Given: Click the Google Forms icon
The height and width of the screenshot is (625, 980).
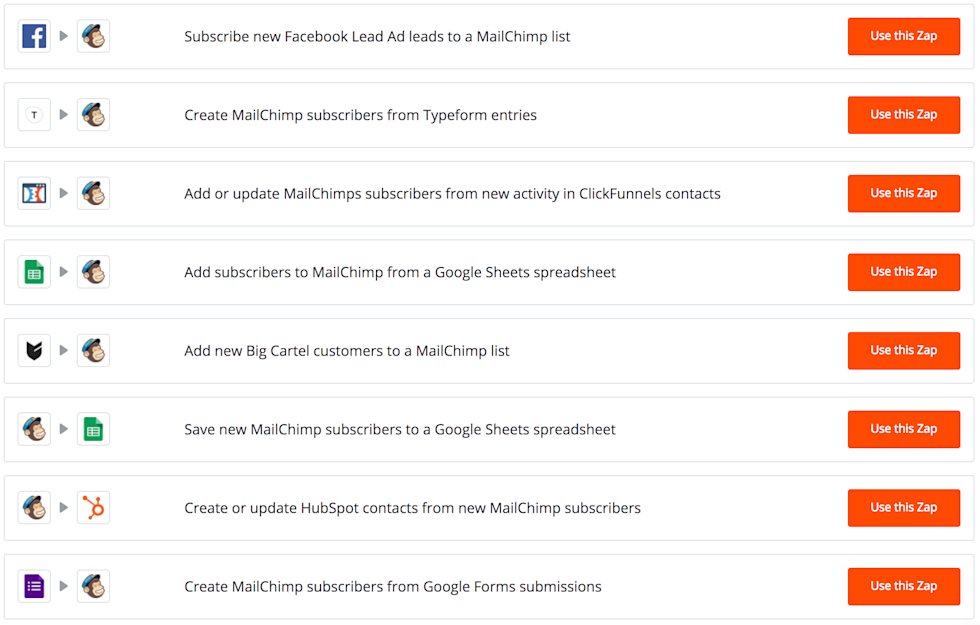Looking at the screenshot, I should point(34,586).
